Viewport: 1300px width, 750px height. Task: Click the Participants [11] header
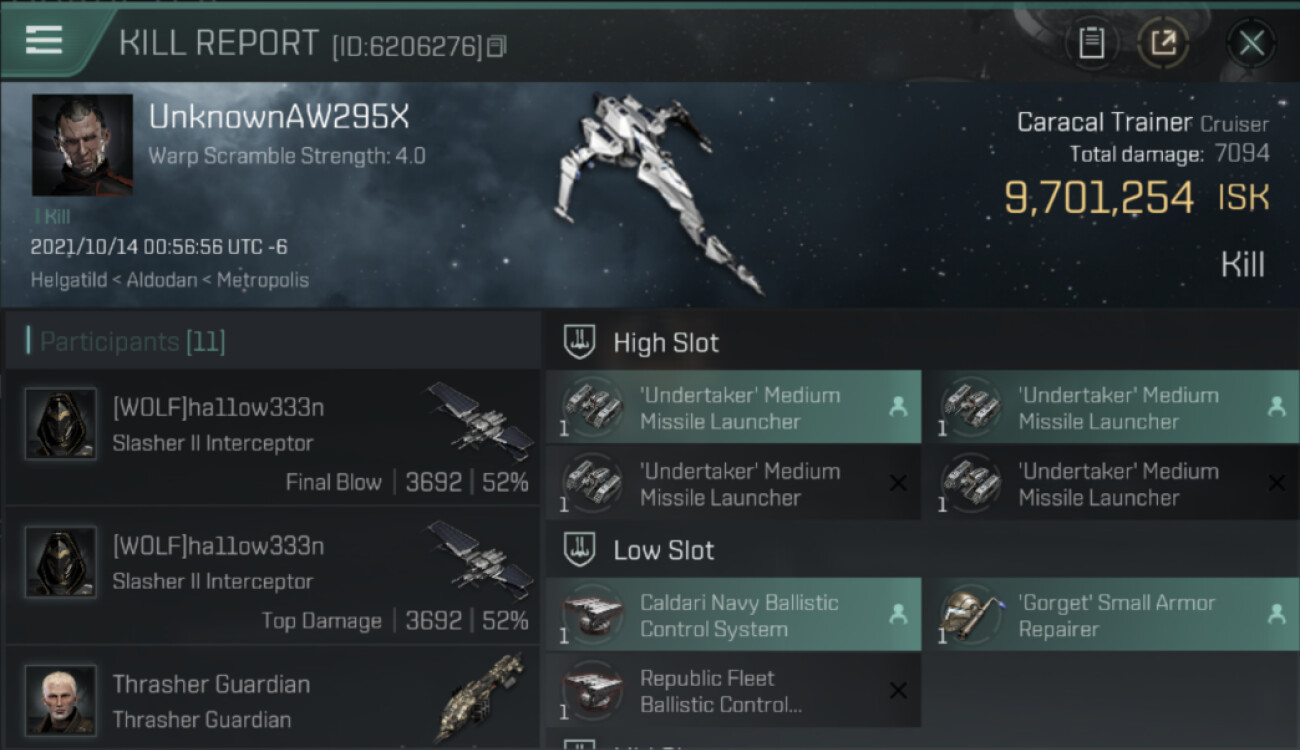[132, 342]
